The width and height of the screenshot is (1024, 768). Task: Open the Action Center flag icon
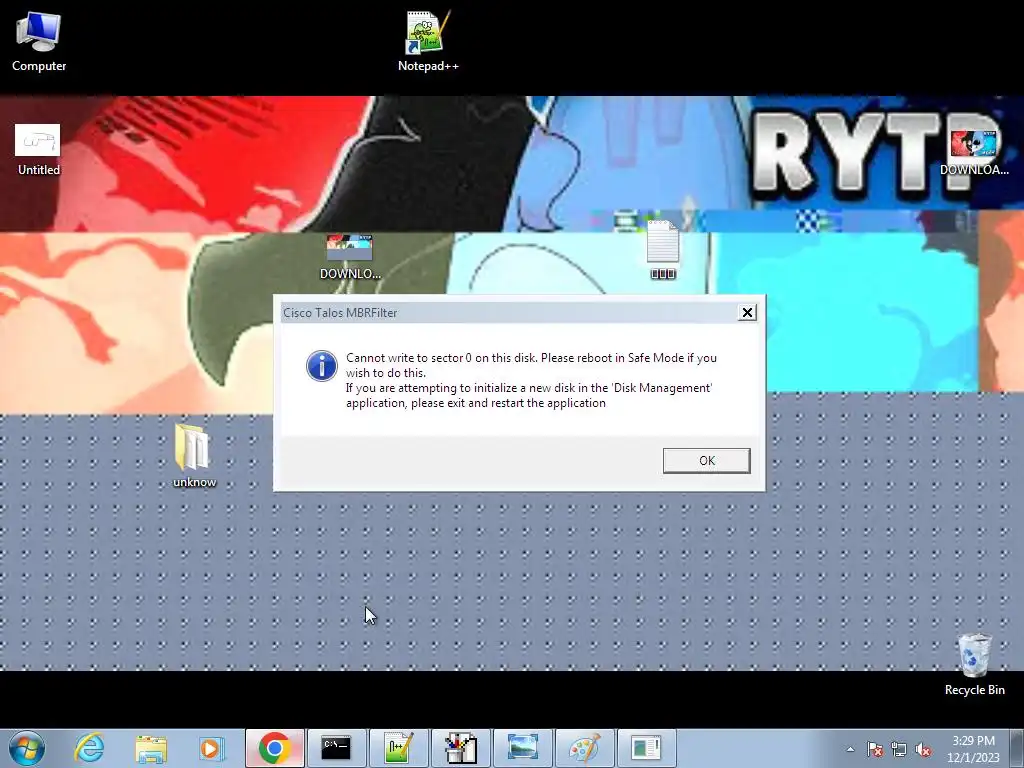click(x=875, y=749)
